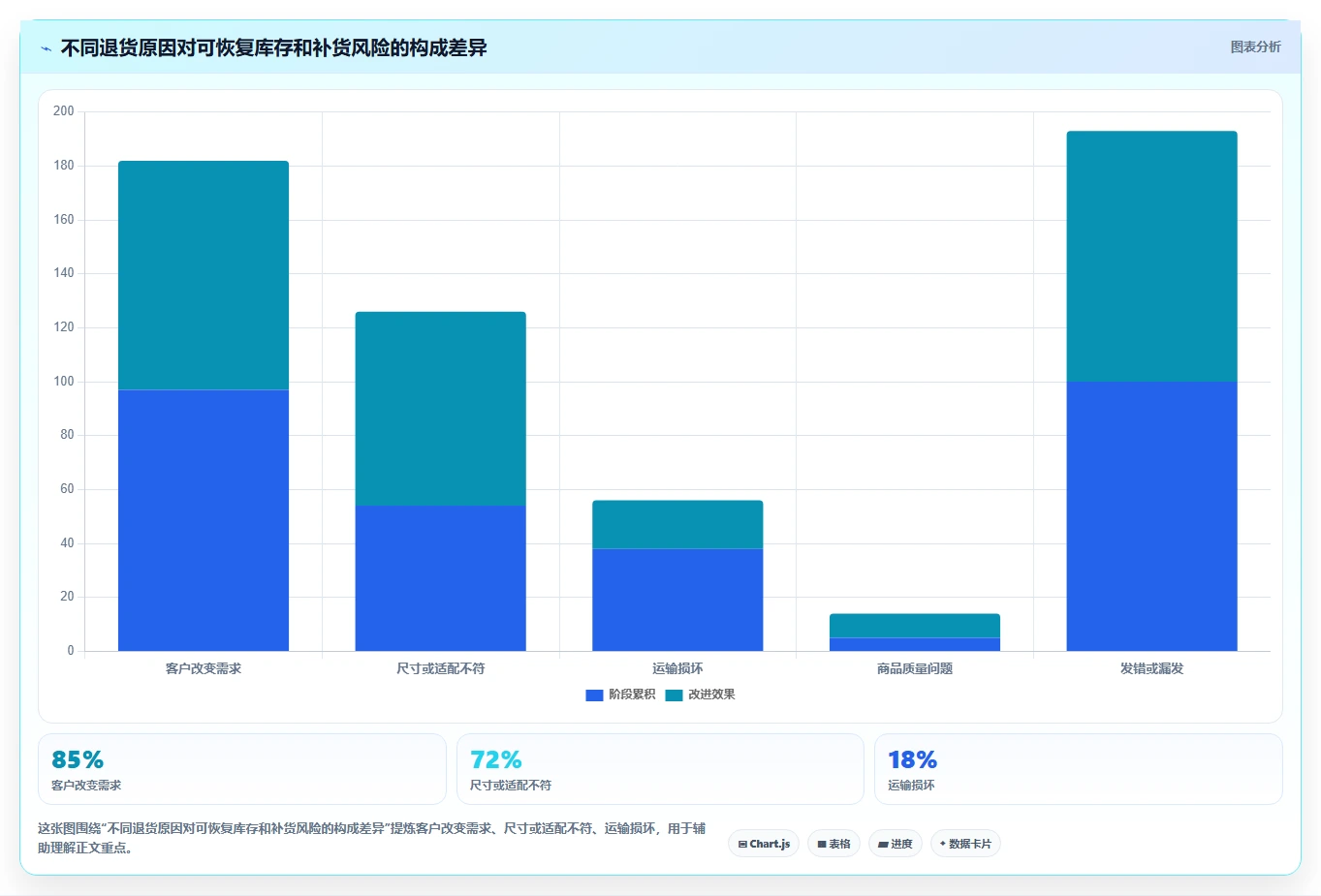
Task: Click the 商品质量问题 x-axis label
Action: (915, 668)
